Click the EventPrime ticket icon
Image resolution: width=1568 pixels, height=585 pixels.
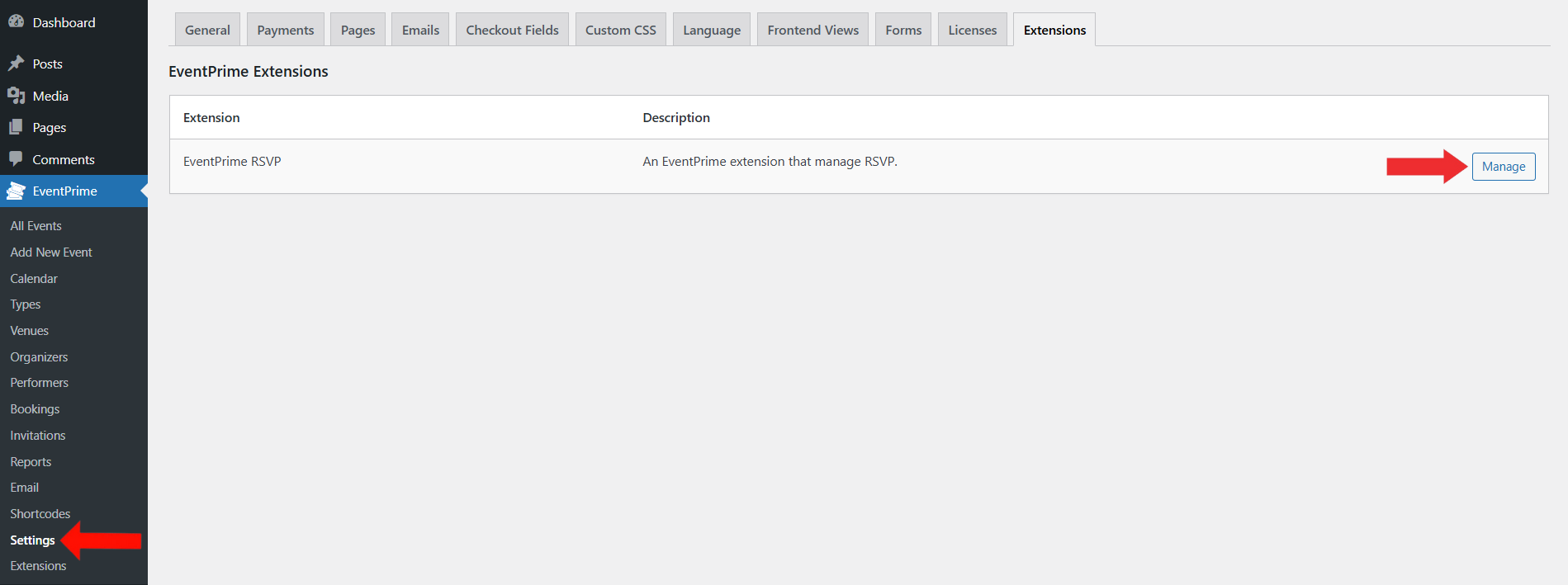pos(16,191)
